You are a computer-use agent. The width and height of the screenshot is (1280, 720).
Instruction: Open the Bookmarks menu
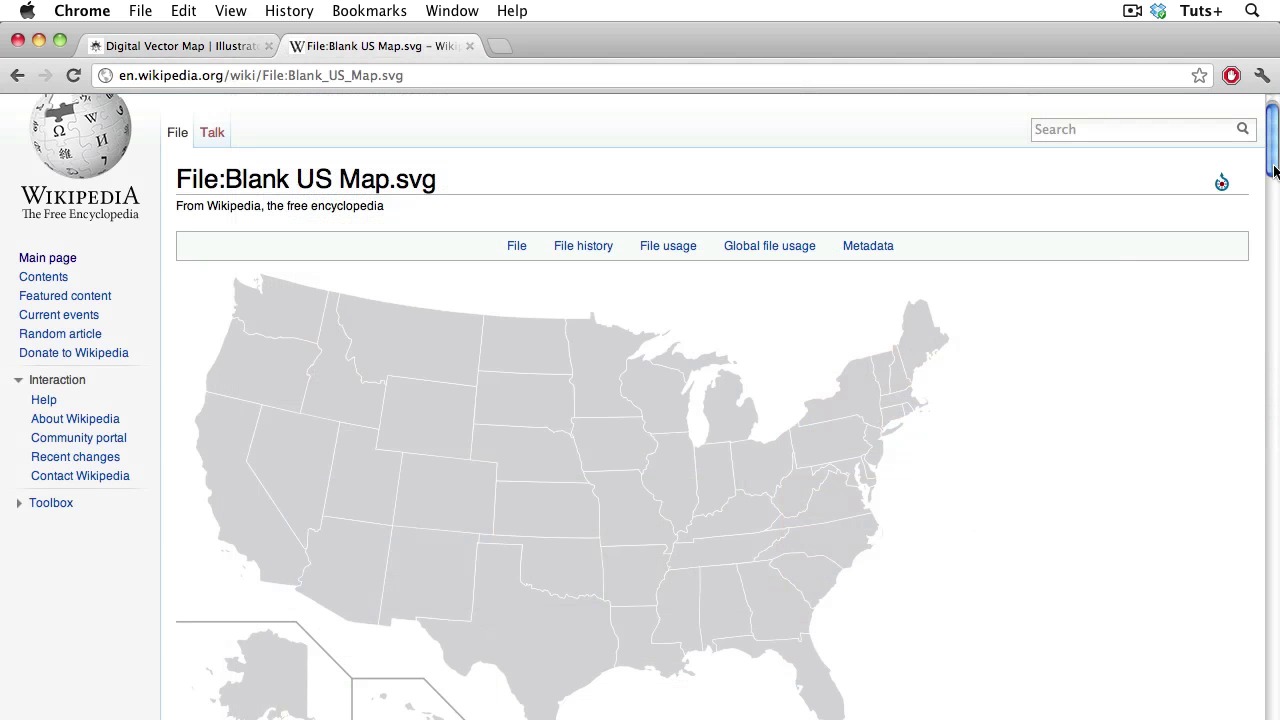tap(369, 11)
